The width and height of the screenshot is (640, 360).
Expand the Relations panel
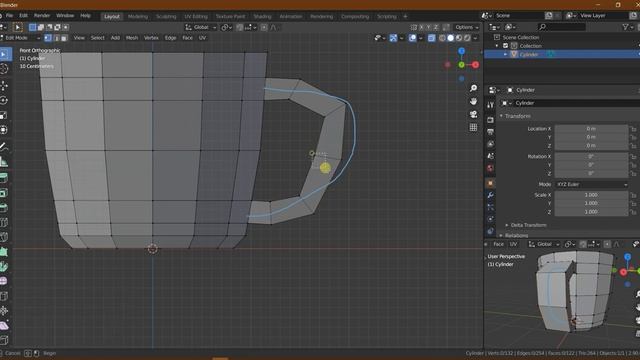tap(514, 236)
